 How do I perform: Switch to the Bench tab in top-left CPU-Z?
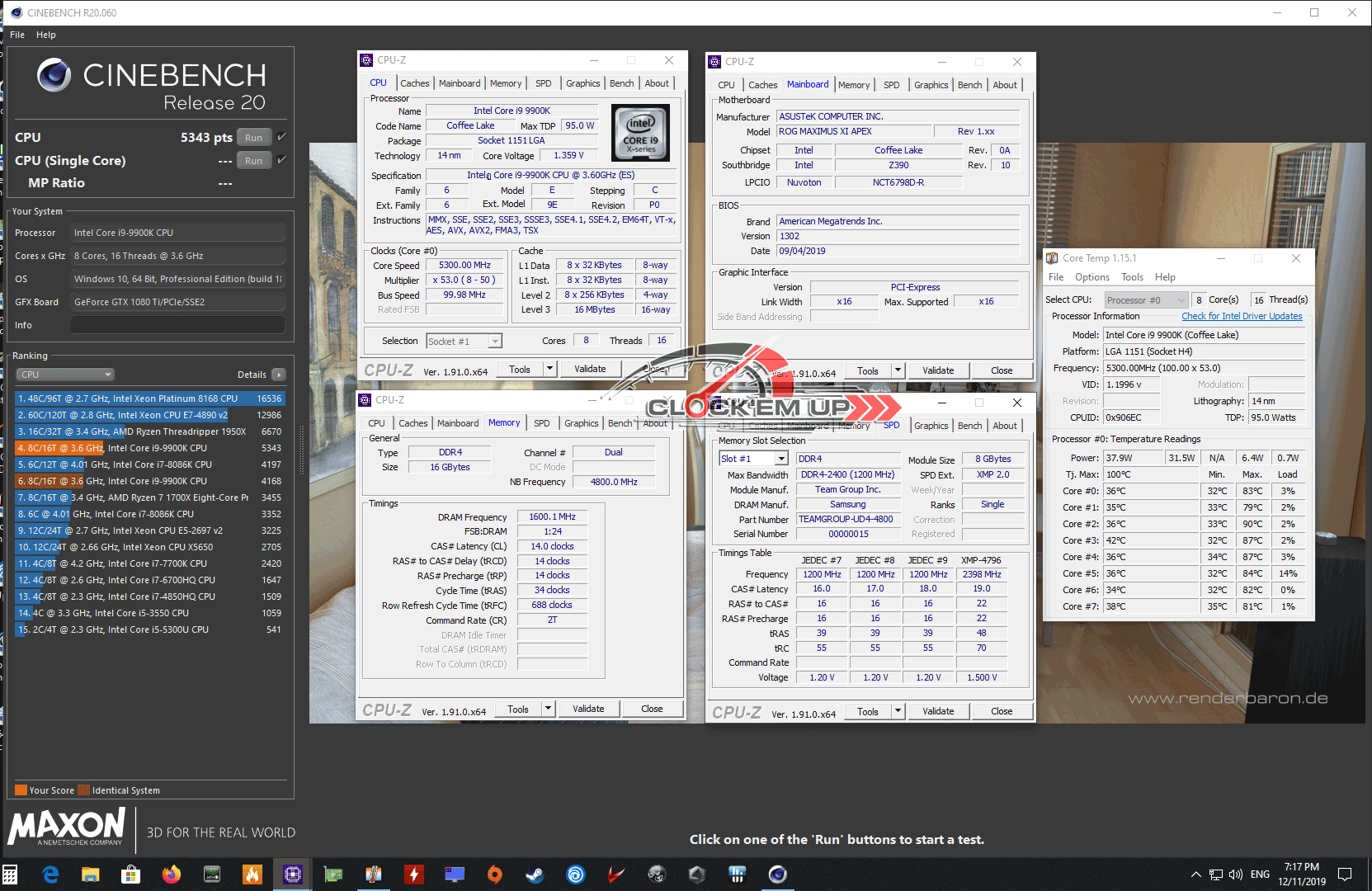point(621,83)
